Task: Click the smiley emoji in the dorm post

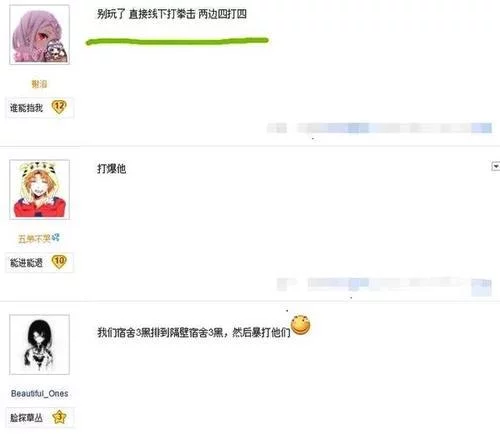Action: [301, 325]
